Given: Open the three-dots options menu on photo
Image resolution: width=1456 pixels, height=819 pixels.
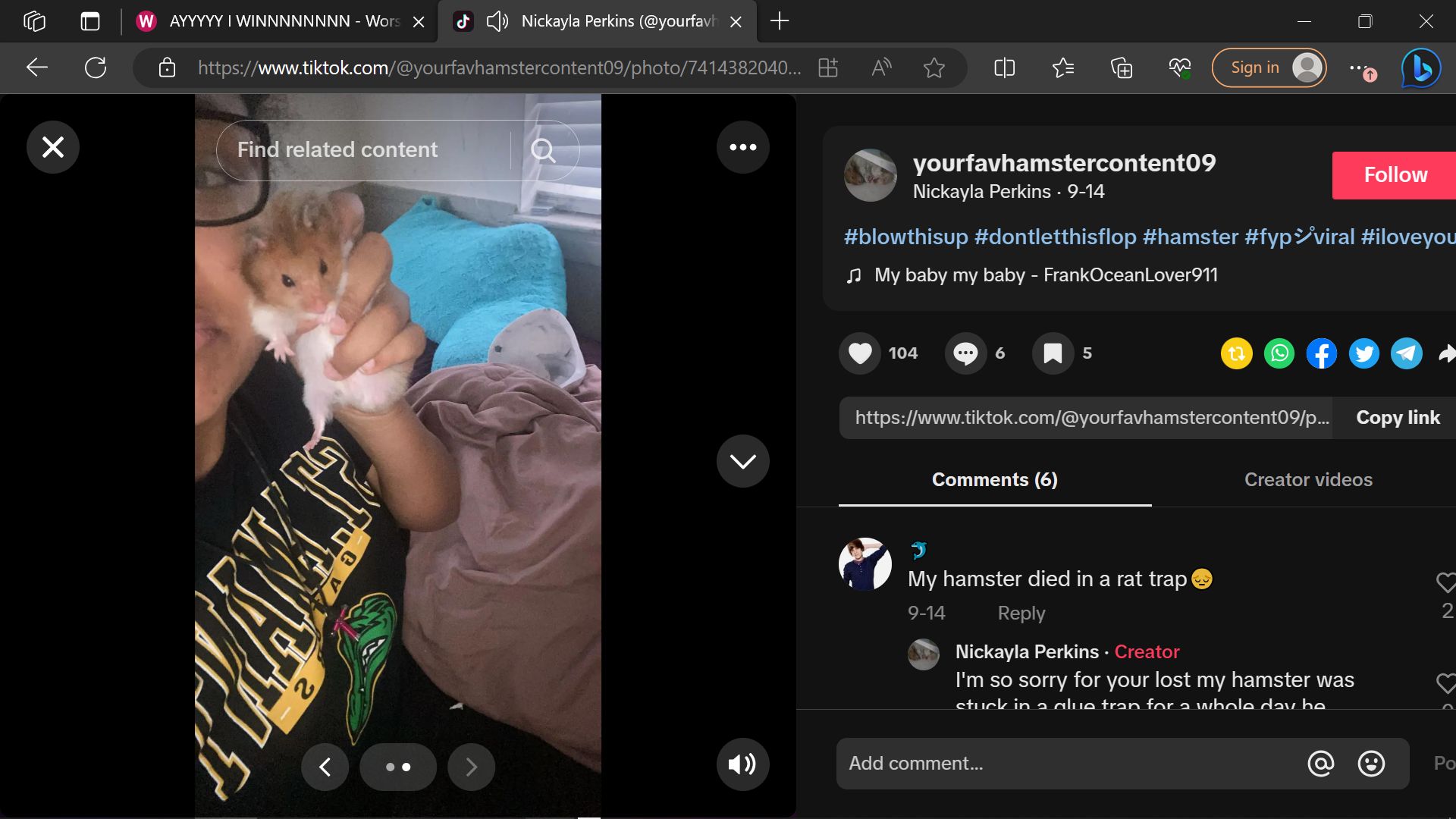Looking at the screenshot, I should coord(742,147).
